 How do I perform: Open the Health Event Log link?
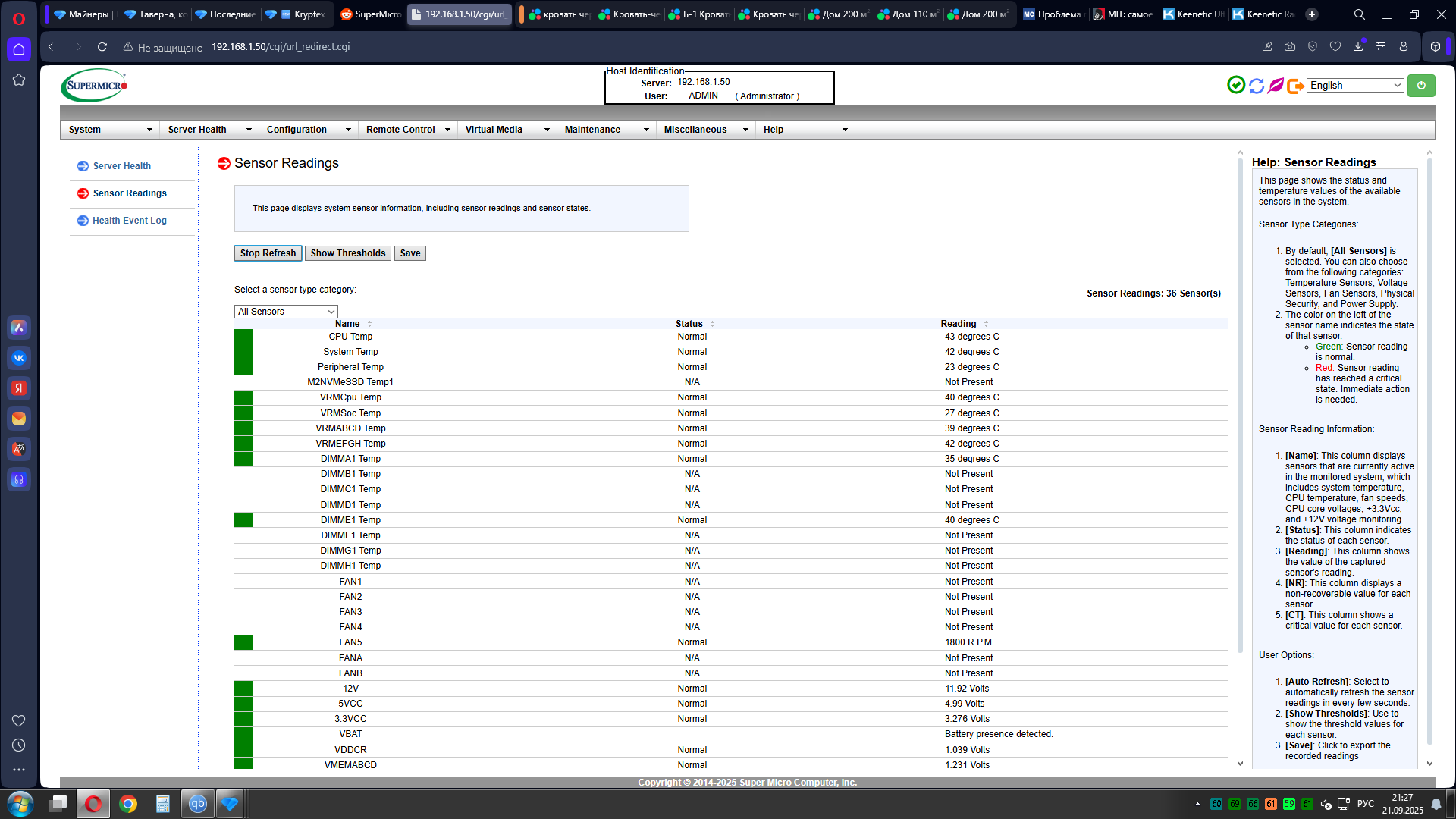(130, 221)
